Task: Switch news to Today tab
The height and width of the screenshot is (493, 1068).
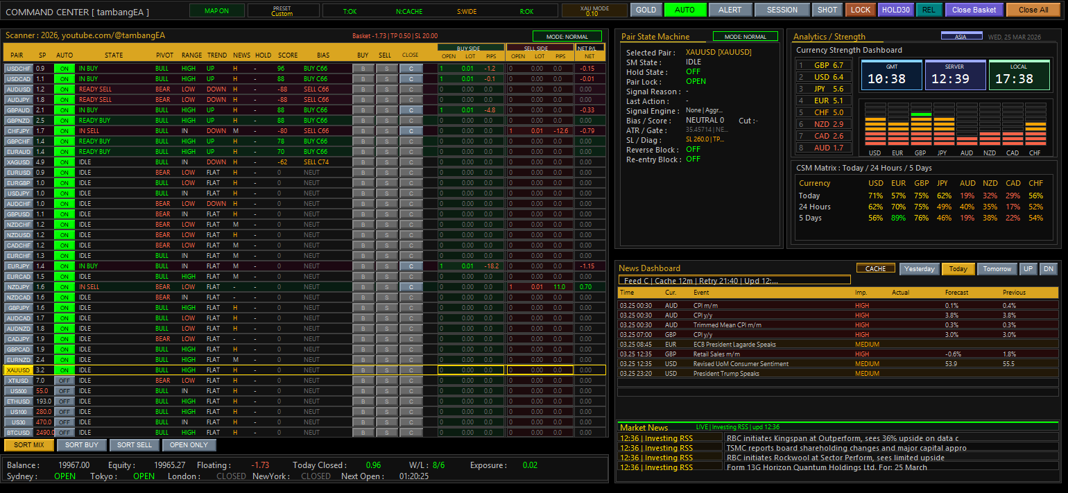Action: [958, 269]
